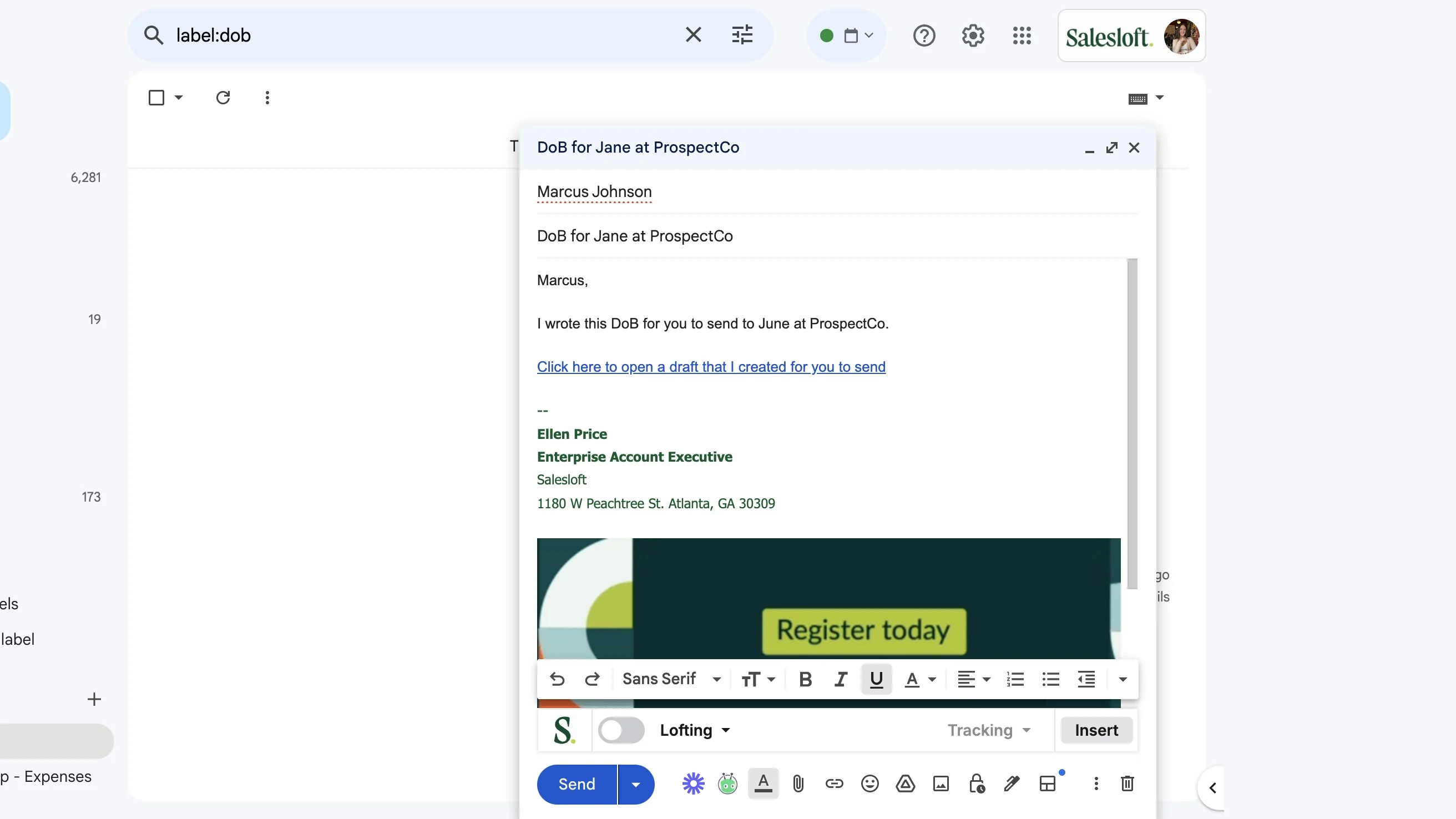This screenshot has height=819, width=1456.
Task: Expand more formatting options arrow
Action: (x=1123, y=679)
